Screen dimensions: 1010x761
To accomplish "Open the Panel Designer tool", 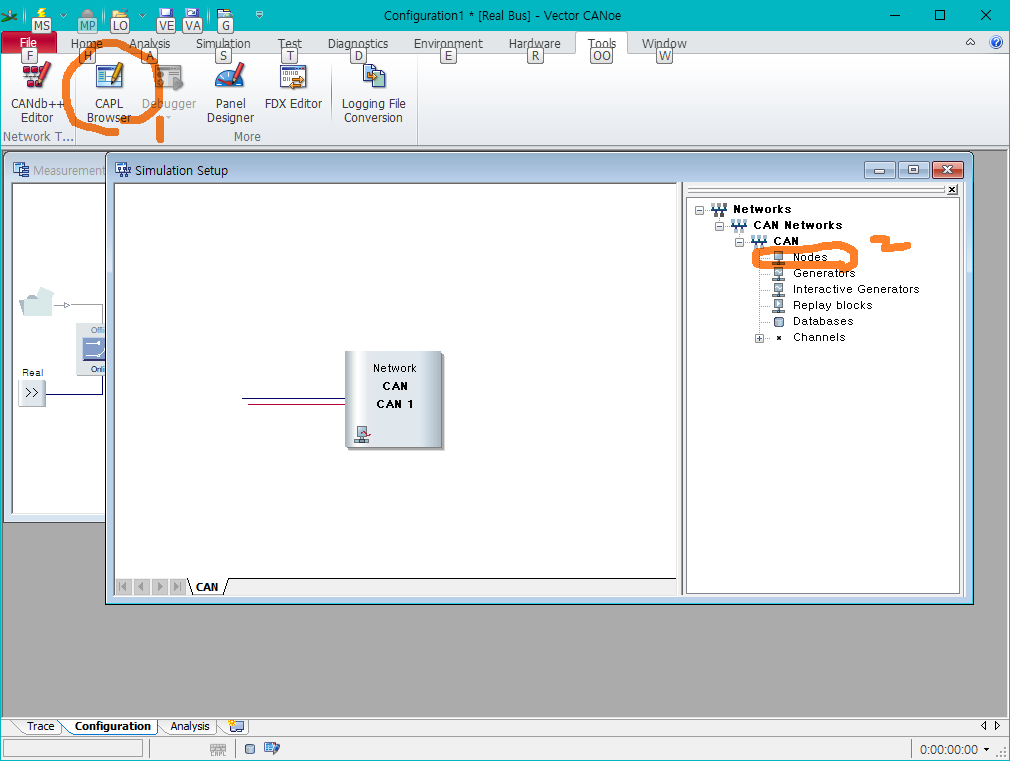I will 230,93.
